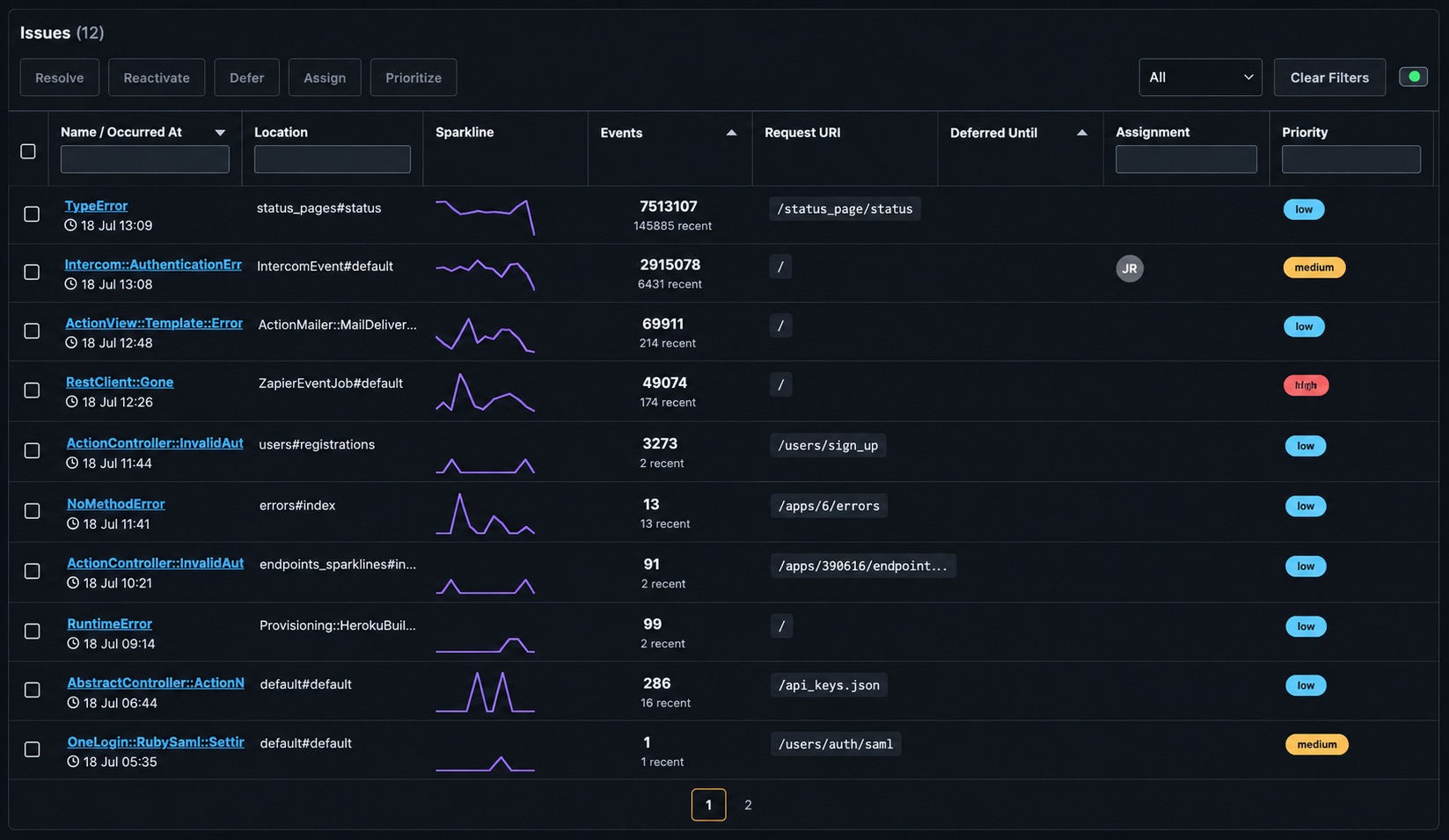Click the Resolve button
Image resolution: width=1449 pixels, height=840 pixels.
[60, 77]
